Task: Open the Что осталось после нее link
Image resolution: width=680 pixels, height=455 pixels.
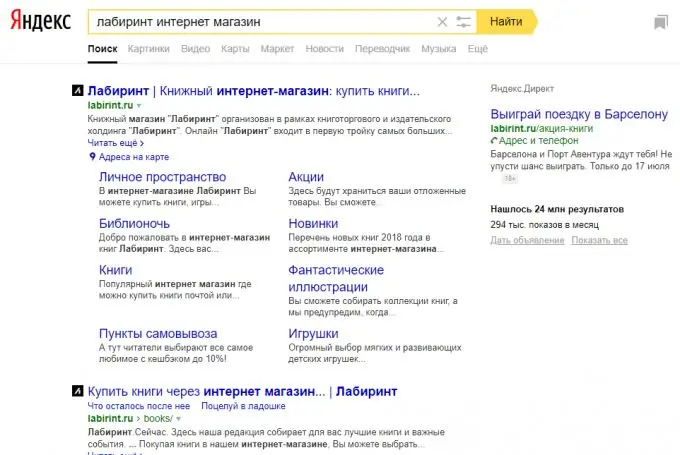Action: point(139,406)
